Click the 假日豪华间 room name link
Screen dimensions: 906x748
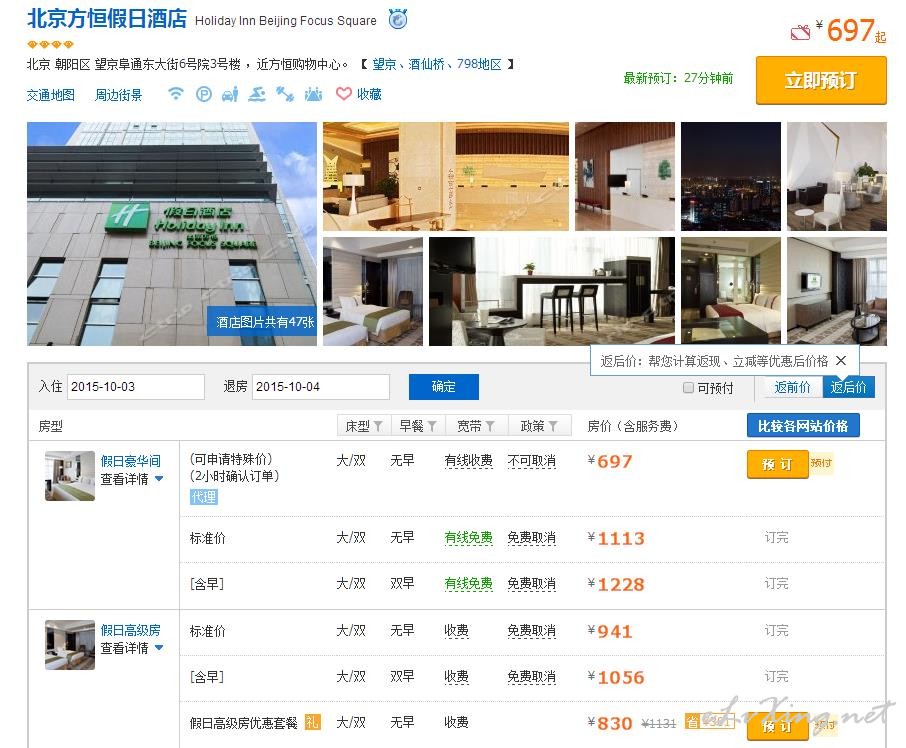(131, 461)
